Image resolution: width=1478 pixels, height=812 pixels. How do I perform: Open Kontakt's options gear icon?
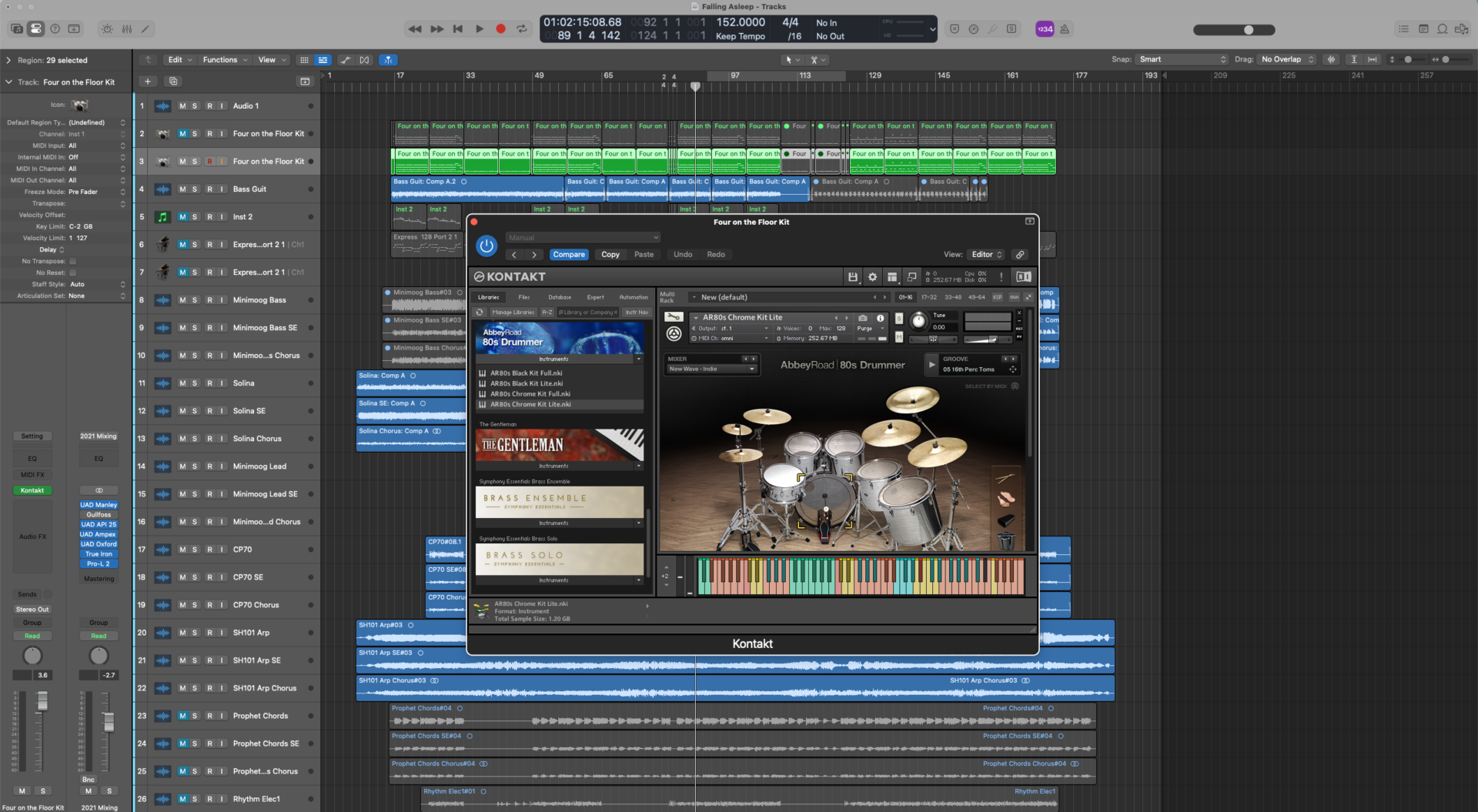(x=872, y=277)
